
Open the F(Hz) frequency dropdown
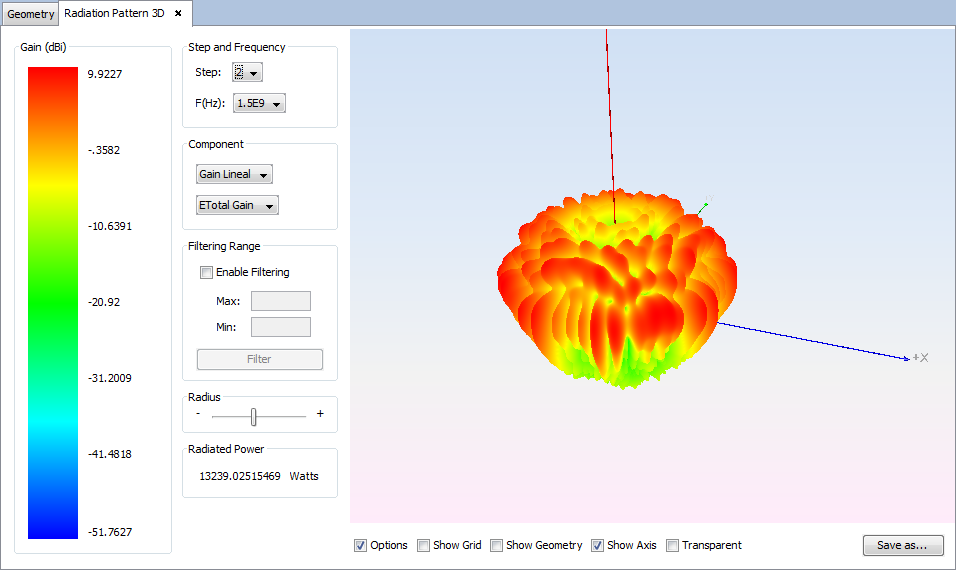(x=259, y=103)
